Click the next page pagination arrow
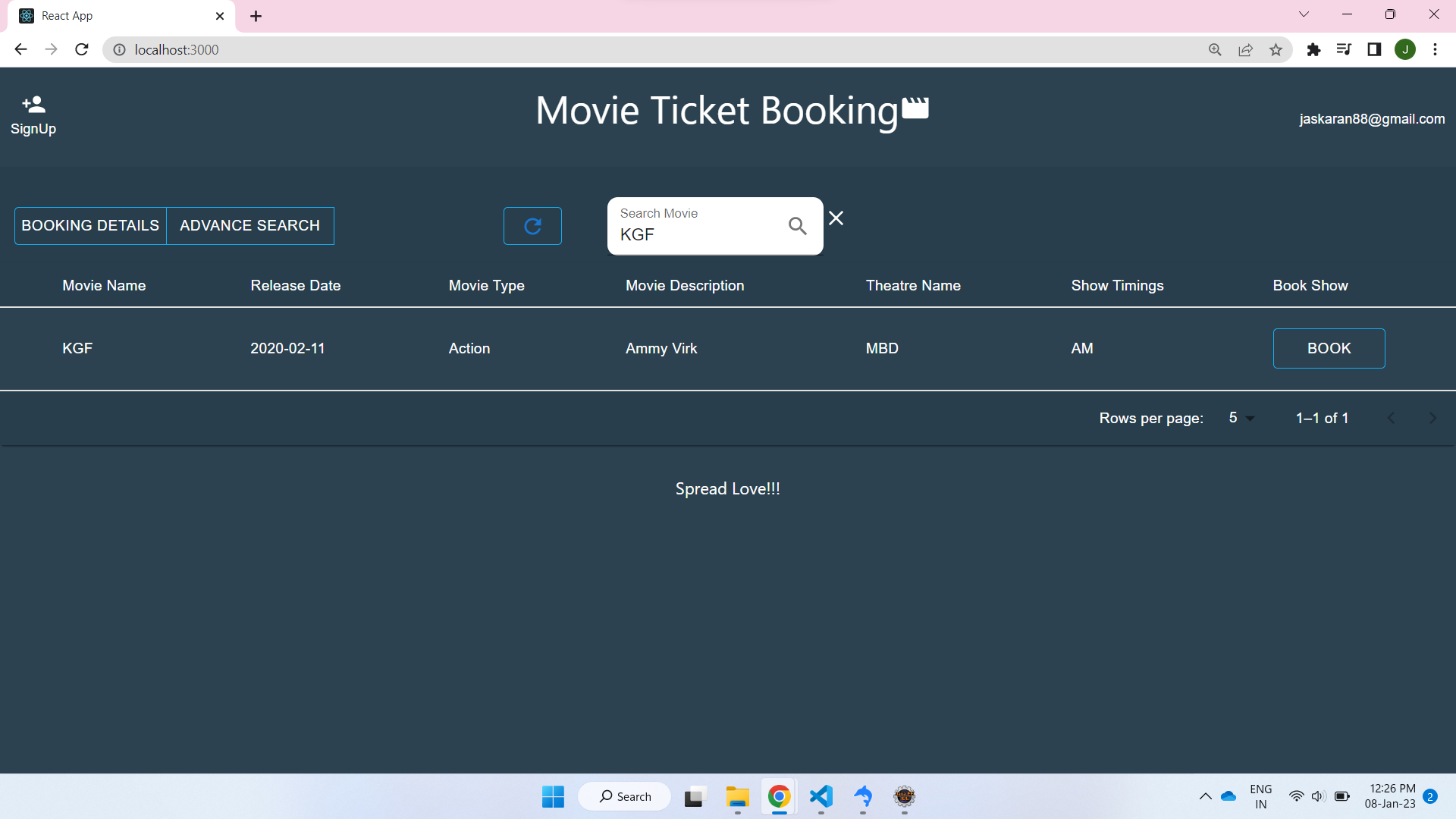The width and height of the screenshot is (1456, 819). click(x=1432, y=418)
